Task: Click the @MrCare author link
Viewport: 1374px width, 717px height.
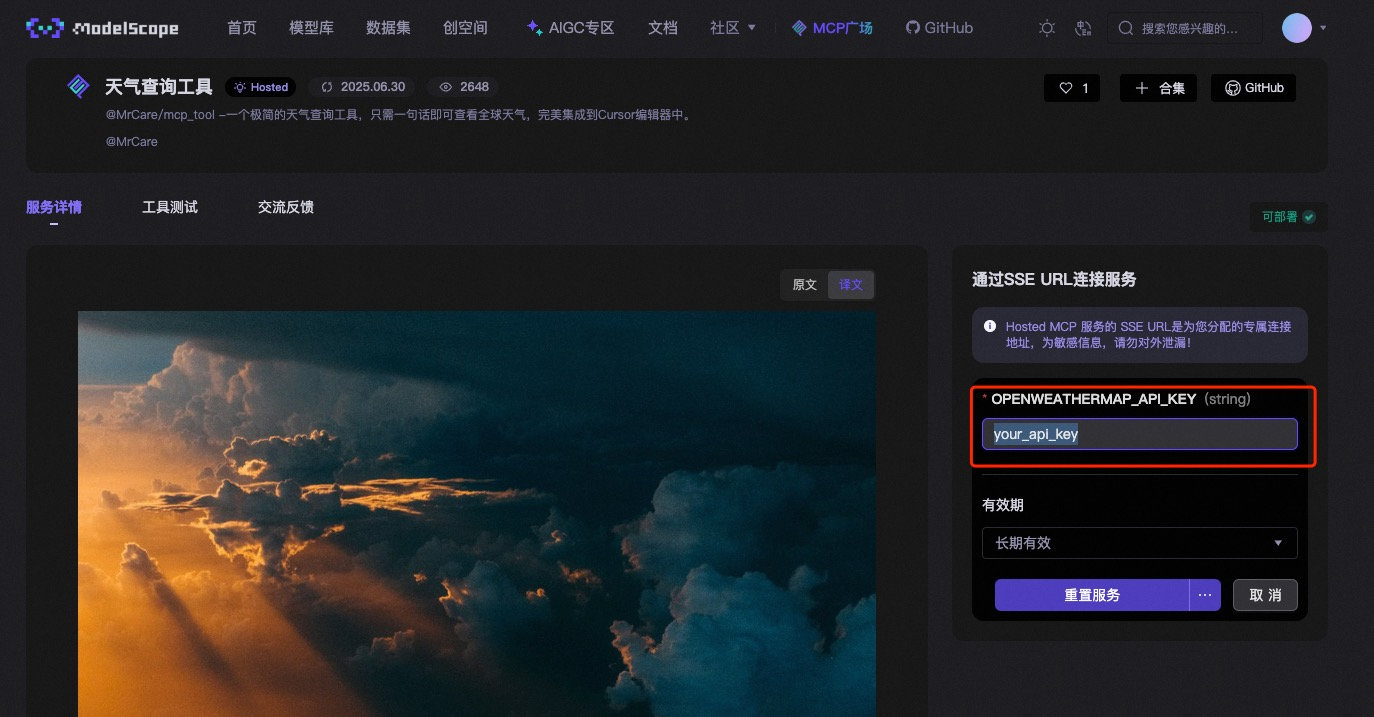Action: pos(131,142)
